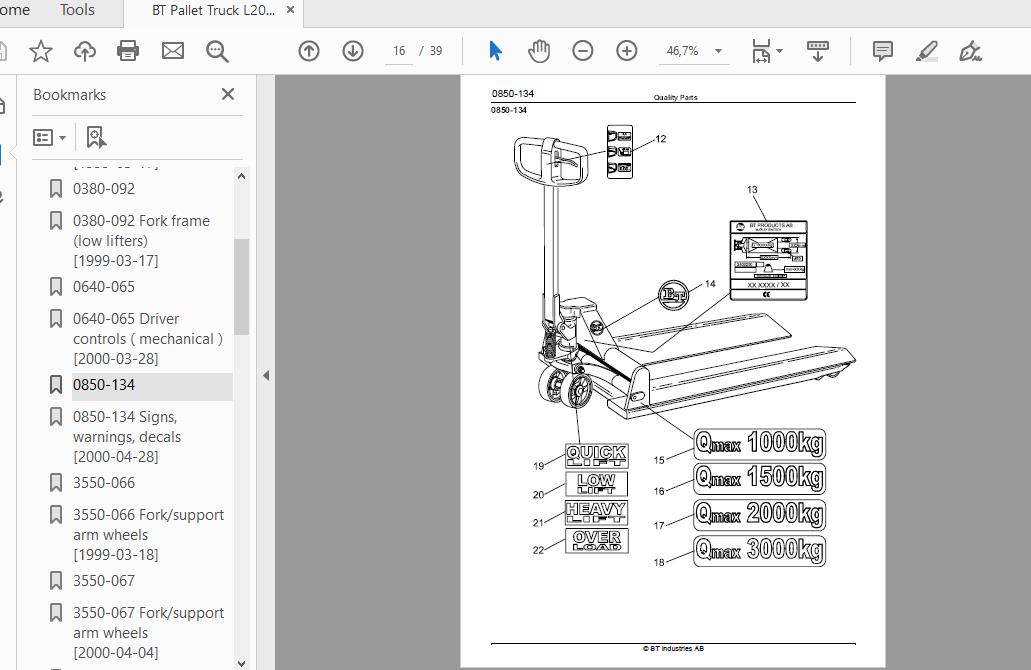Image resolution: width=1031 pixels, height=670 pixels.
Task: Close the Bookmarks panel
Action: coord(228,94)
